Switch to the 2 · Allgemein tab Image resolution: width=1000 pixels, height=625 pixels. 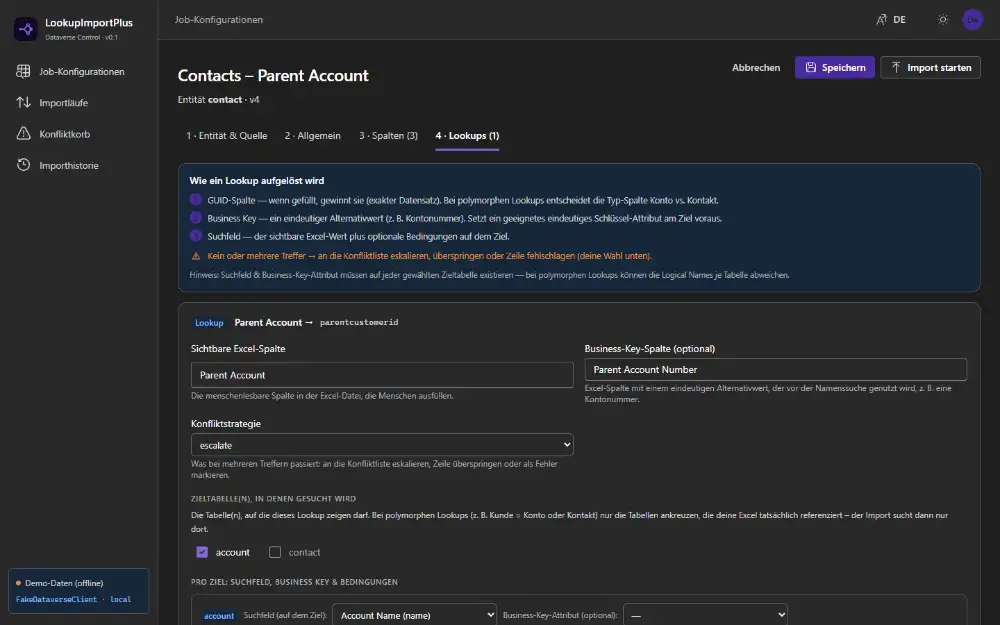click(x=312, y=136)
